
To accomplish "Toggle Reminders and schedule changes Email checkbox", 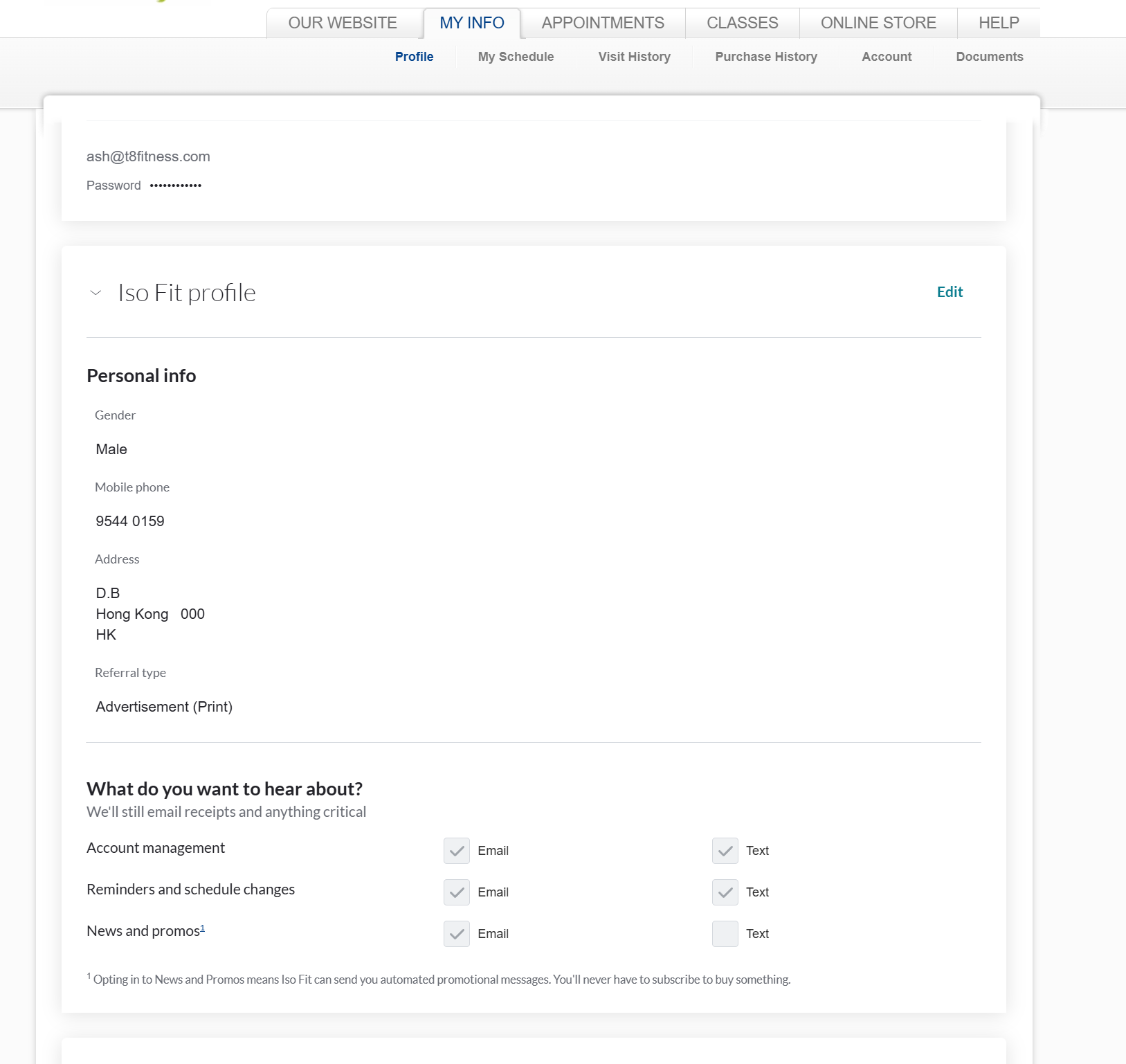I will (457, 892).
